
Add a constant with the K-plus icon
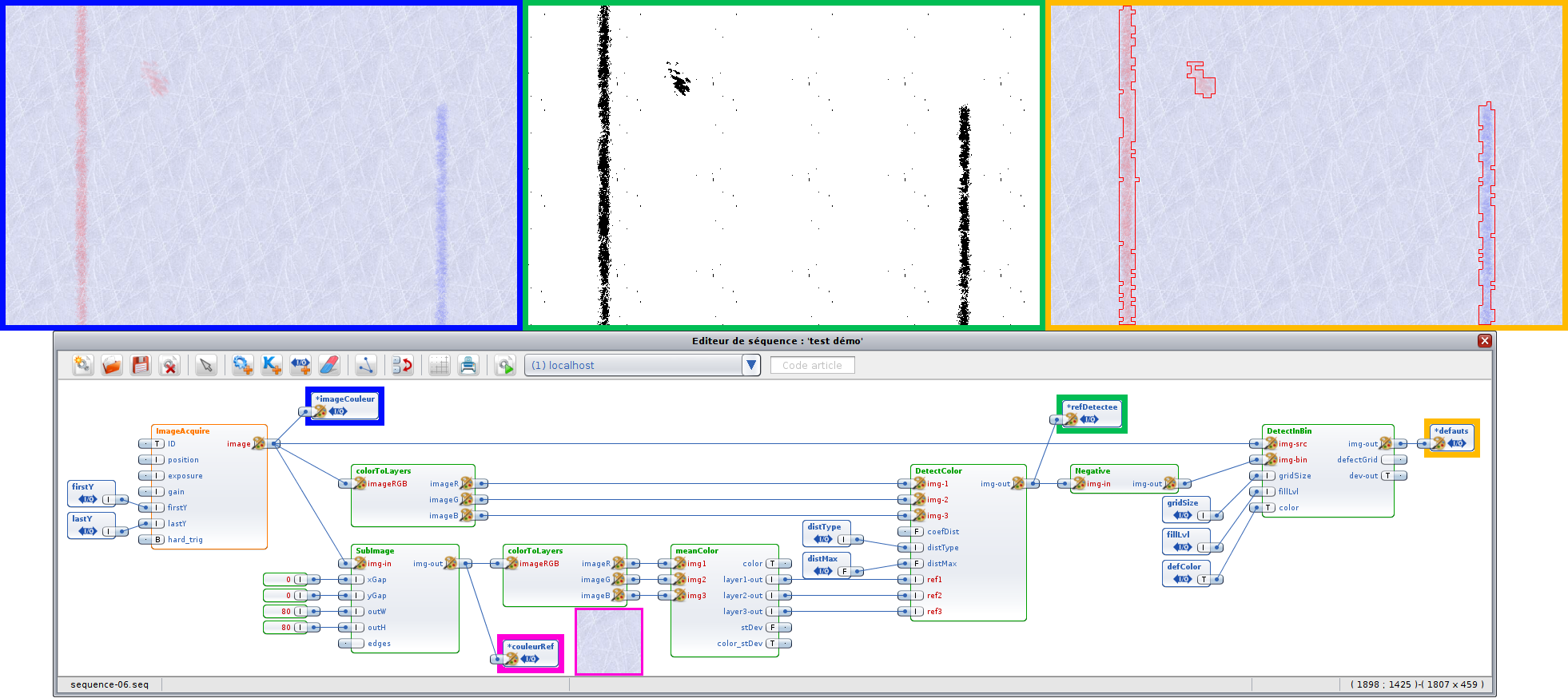271,365
